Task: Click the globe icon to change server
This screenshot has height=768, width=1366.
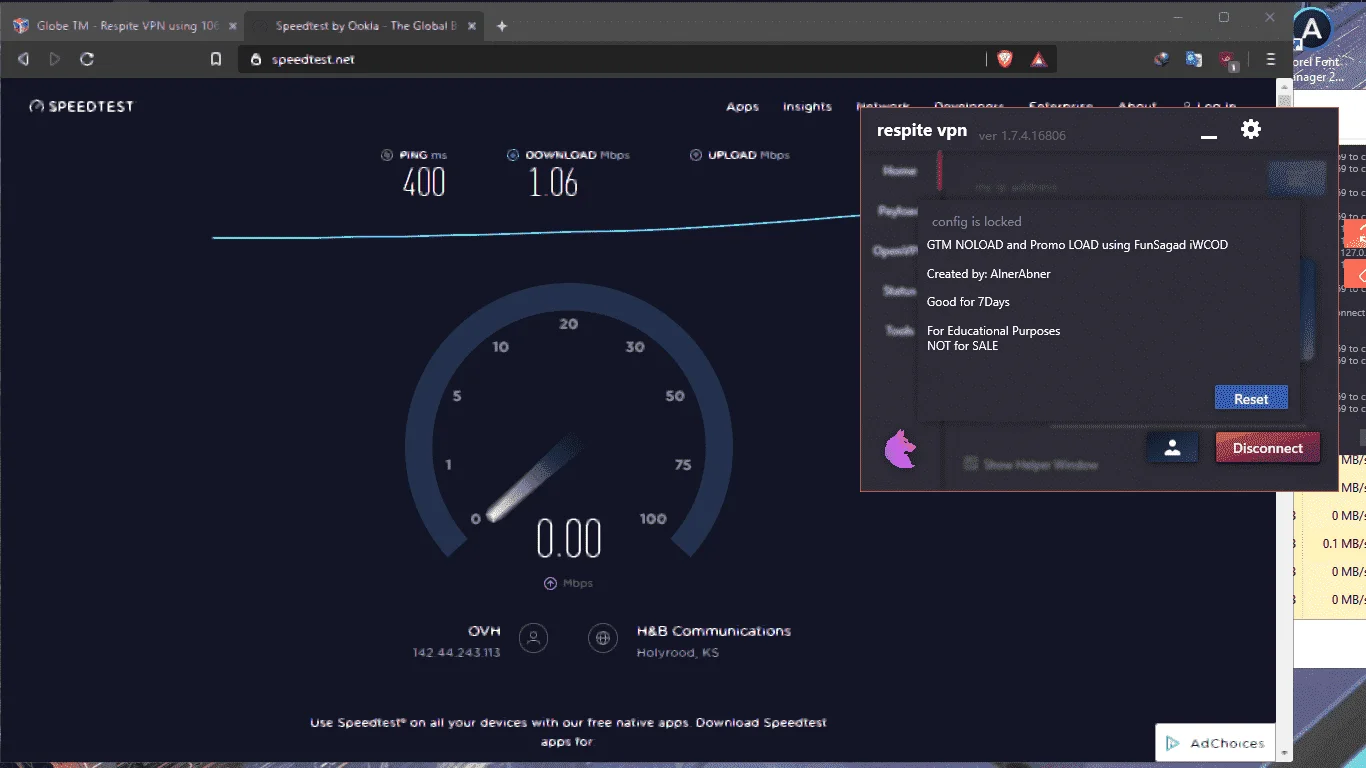Action: coord(603,638)
